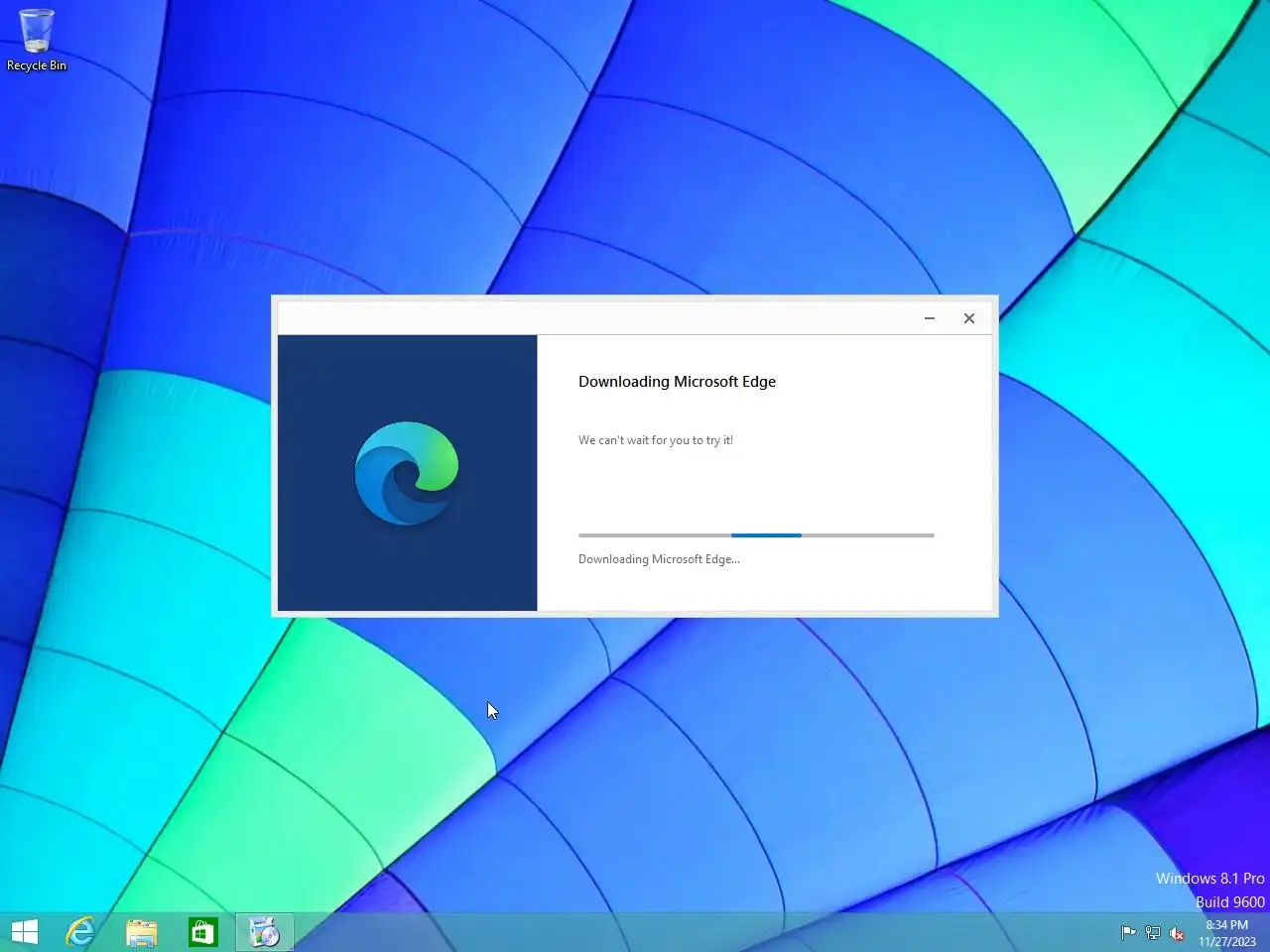Minimize the Edge installer window
The height and width of the screenshot is (952, 1270).
click(x=930, y=318)
